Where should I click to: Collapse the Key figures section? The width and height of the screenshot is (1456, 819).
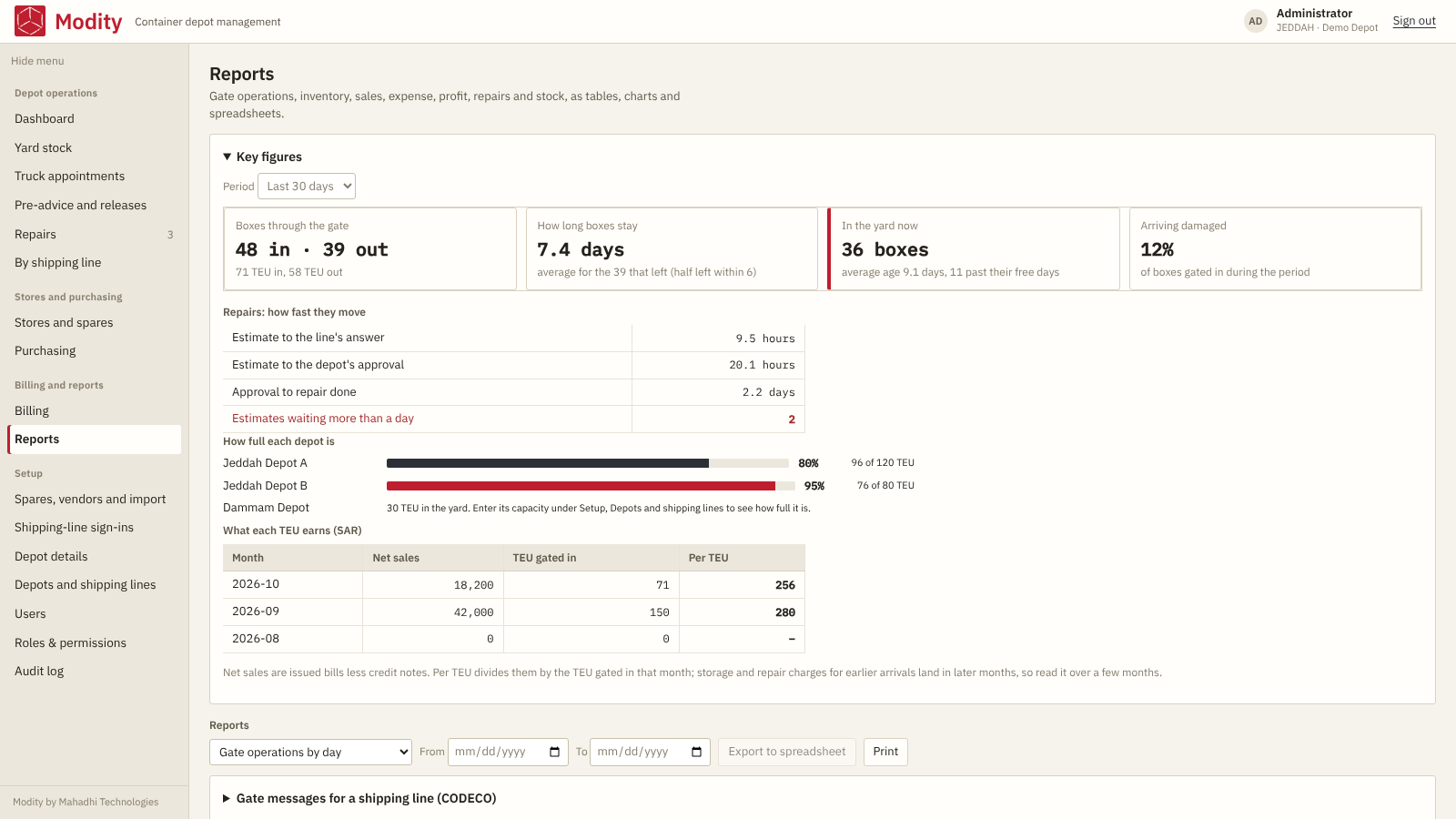(x=262, y=157)
